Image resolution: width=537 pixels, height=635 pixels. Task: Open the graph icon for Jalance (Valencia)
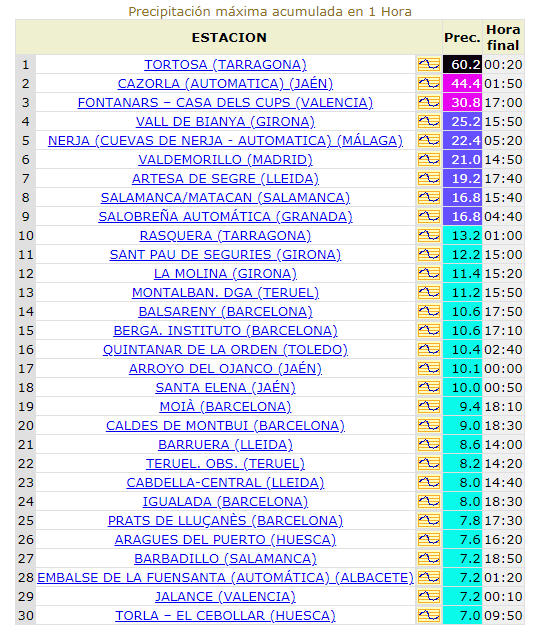click(428, 597)
